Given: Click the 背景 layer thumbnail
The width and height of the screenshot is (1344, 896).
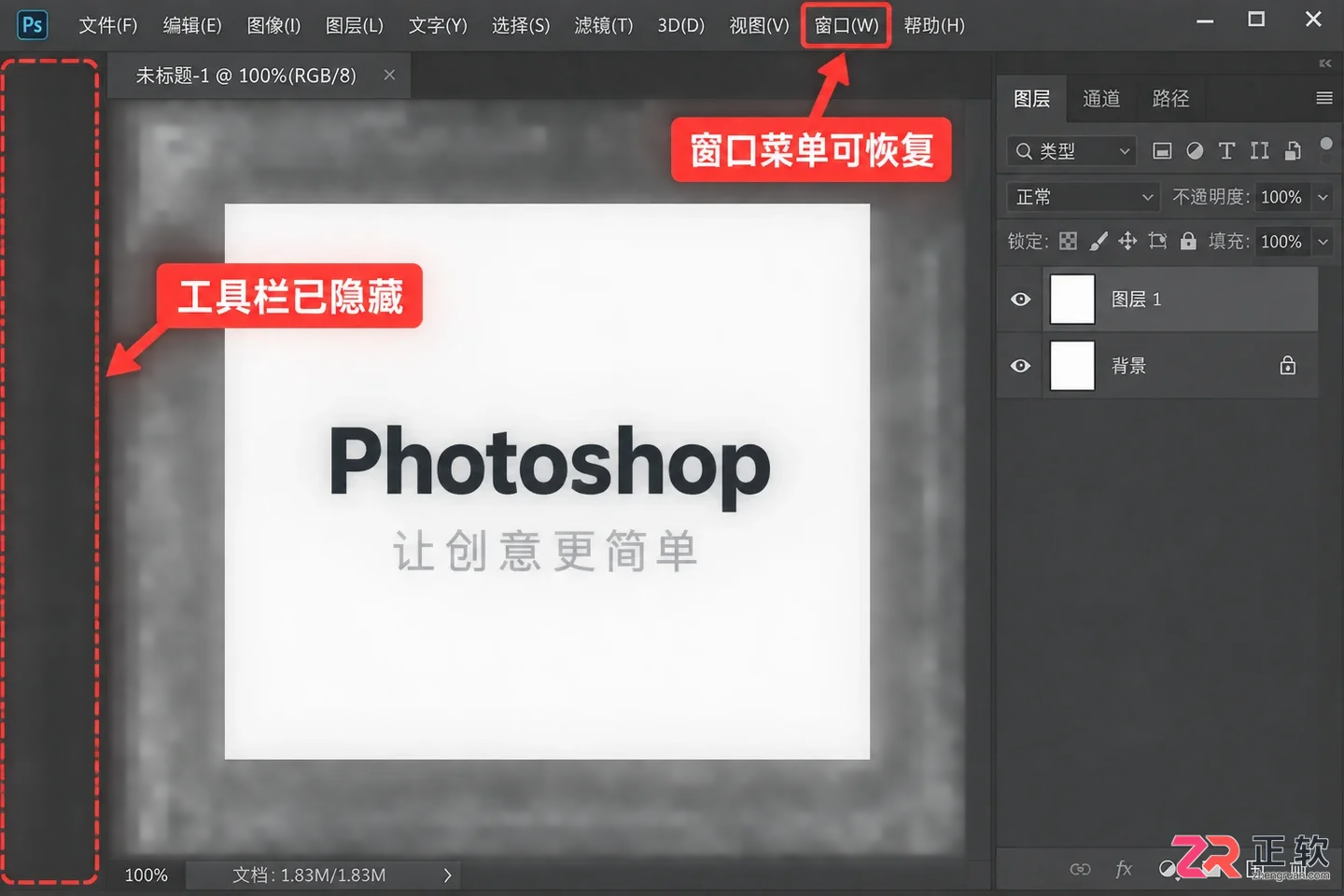Looking at the screenshot, I should 1072,366.
